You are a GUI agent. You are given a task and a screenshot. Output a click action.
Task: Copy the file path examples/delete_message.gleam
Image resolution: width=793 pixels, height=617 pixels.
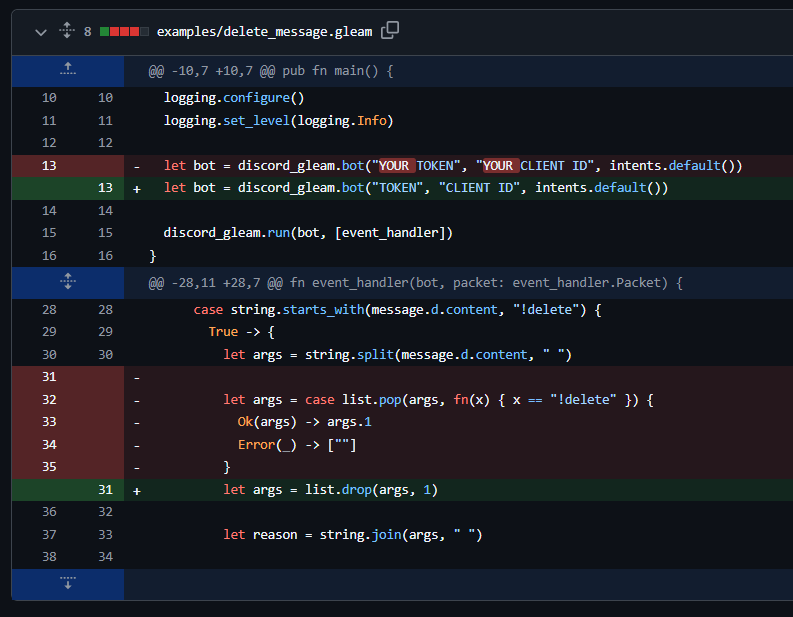tap(389, 30)
